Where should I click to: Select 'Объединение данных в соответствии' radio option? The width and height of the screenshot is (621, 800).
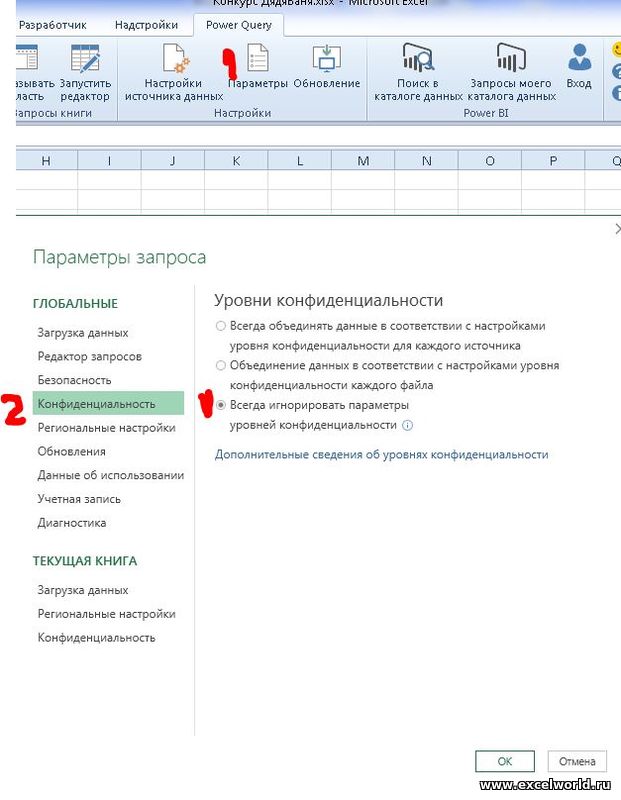coord(220,365)
